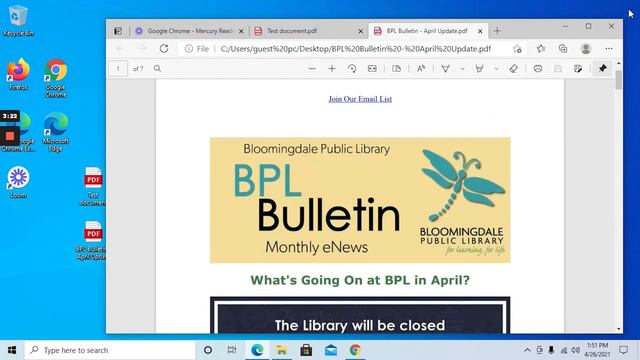The image size is (640, 360).
Task: Open Task View
Action: (x=232, y=350)
